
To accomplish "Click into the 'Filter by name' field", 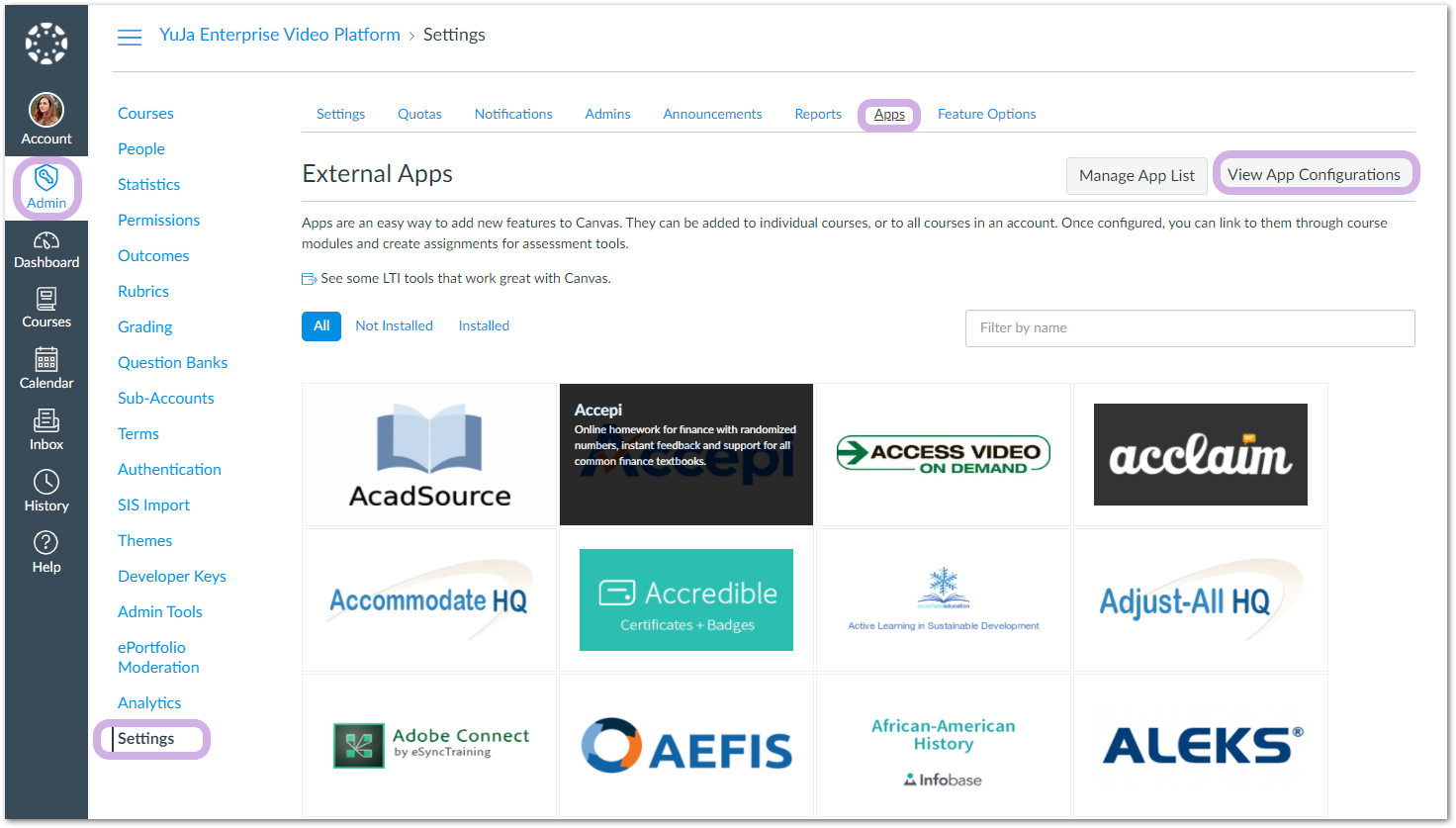I will point(1189,327).
